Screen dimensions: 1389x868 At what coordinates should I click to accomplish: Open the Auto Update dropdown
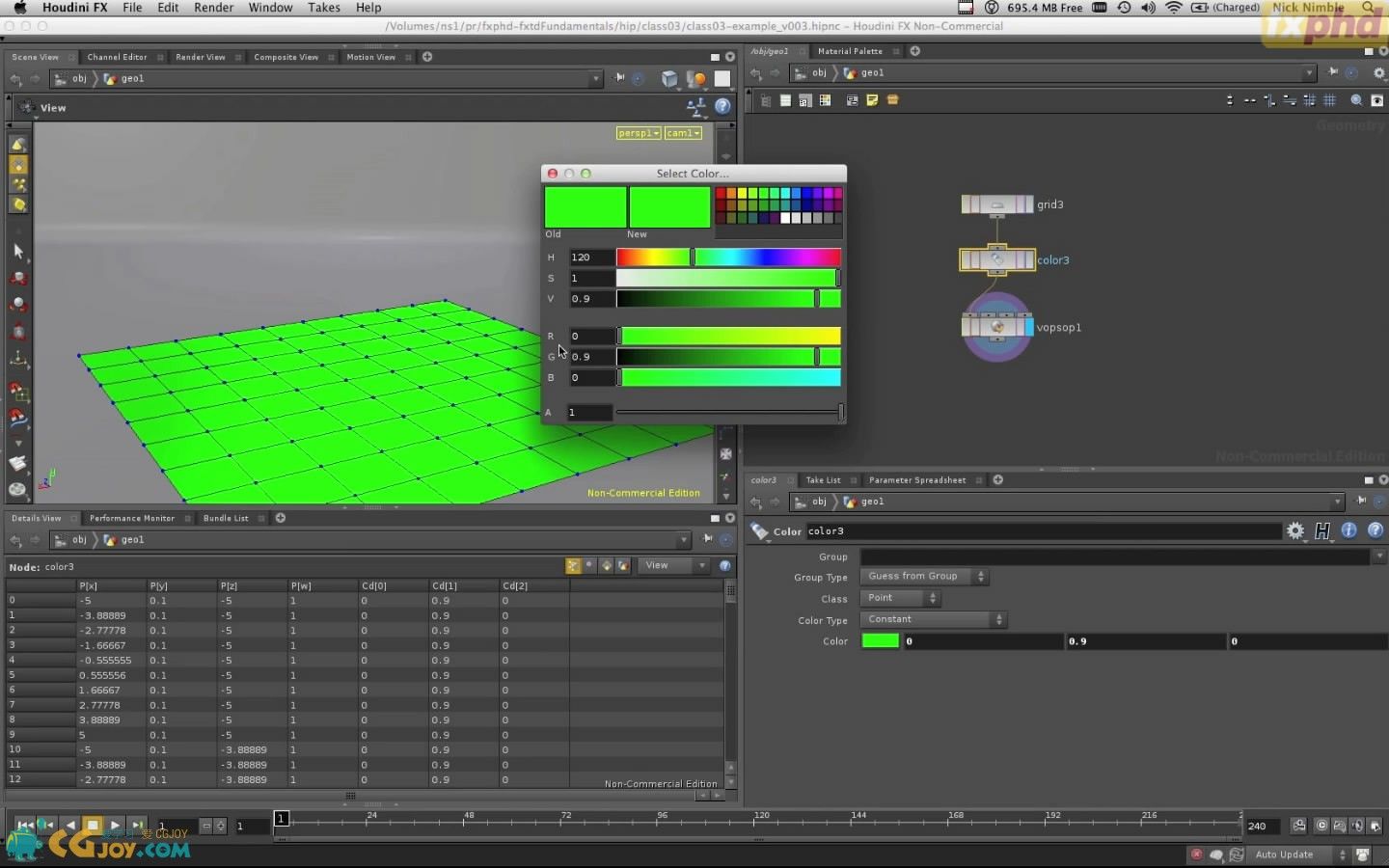(1300, 854)
